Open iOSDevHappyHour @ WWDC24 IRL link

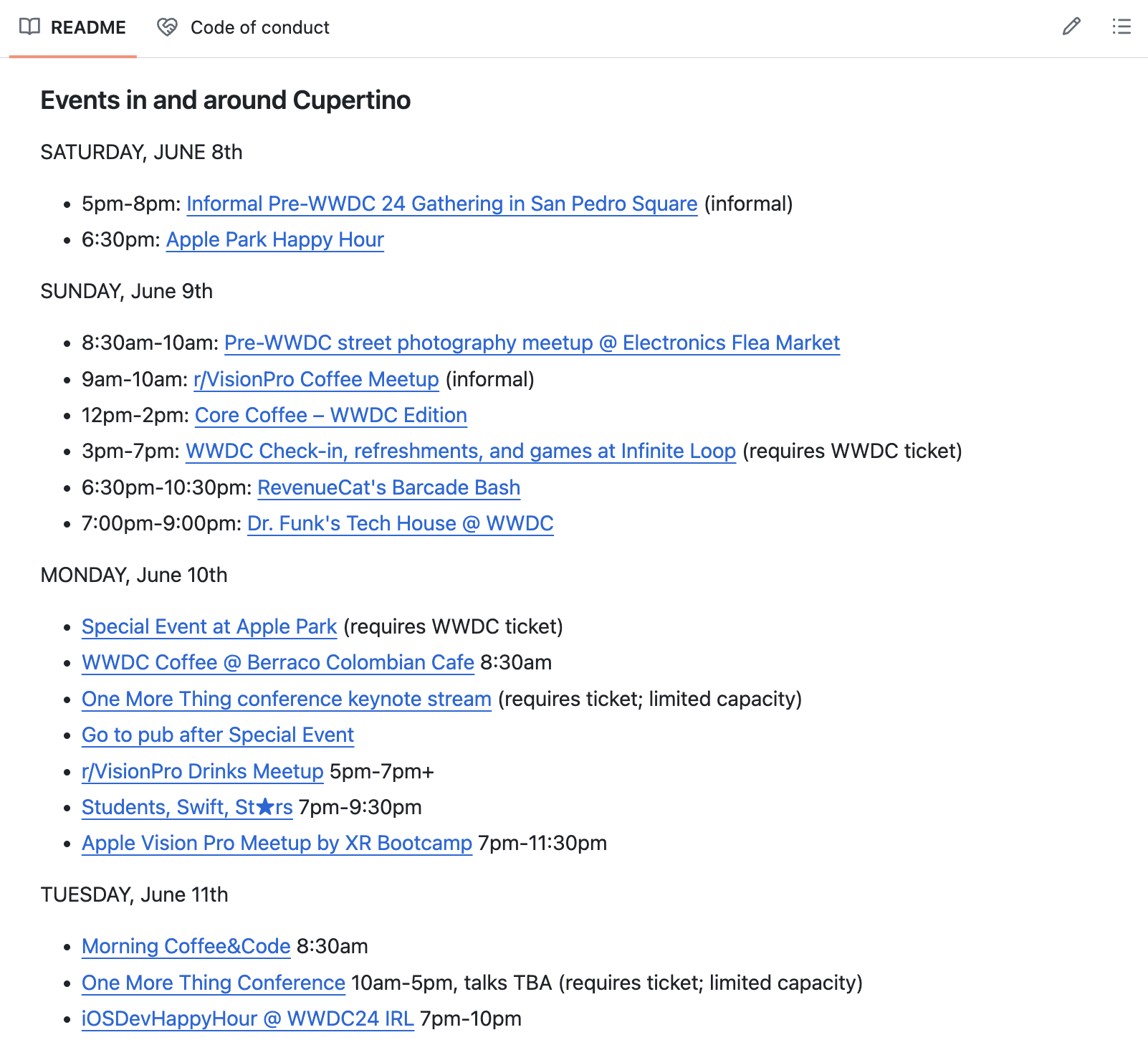[248, 1018]
